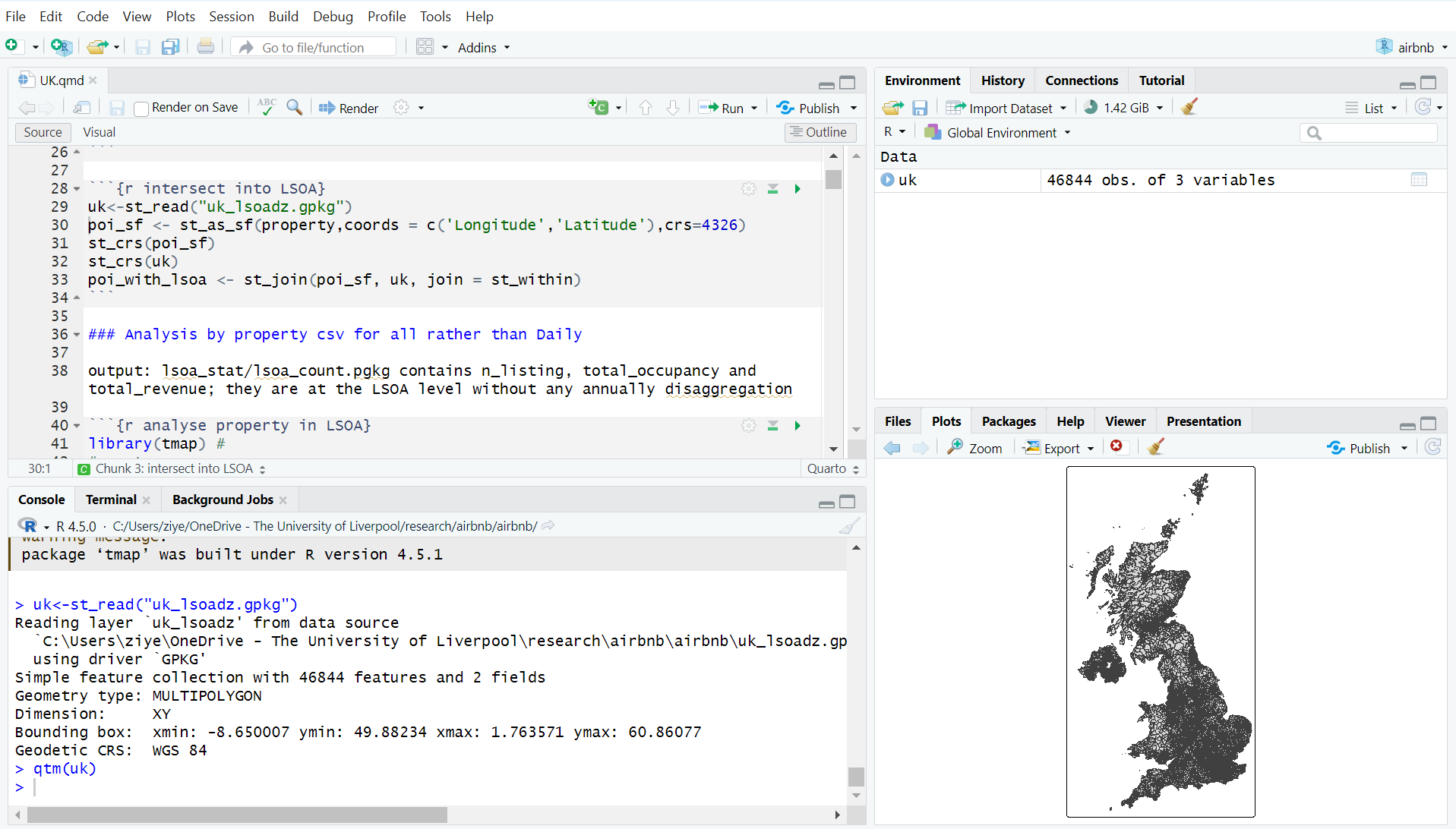Run the 'intersect into LSOA' chunk

point(797,189)
